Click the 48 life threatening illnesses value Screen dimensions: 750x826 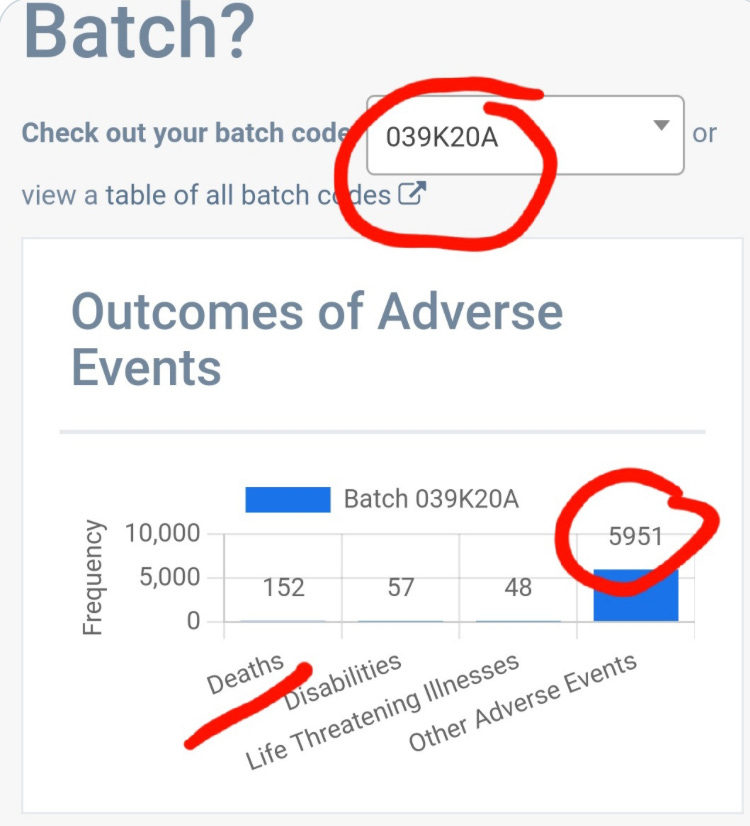pyautogui.click(x=518, y=587)
